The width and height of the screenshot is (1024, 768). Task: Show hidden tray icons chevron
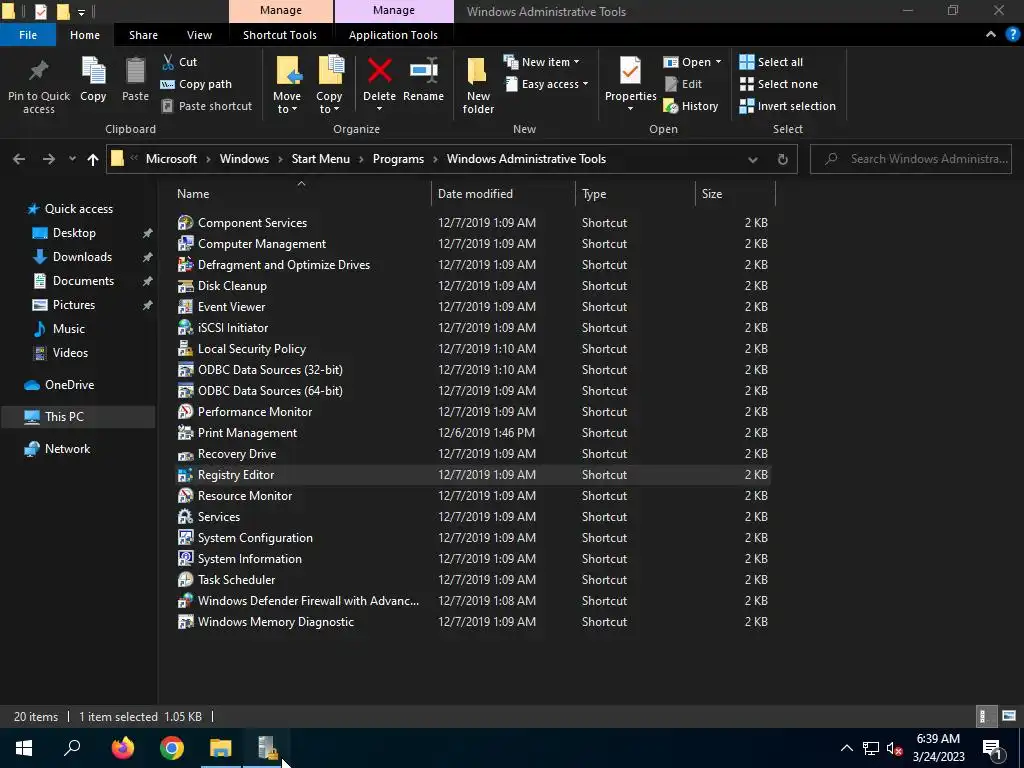coord(846,748)
